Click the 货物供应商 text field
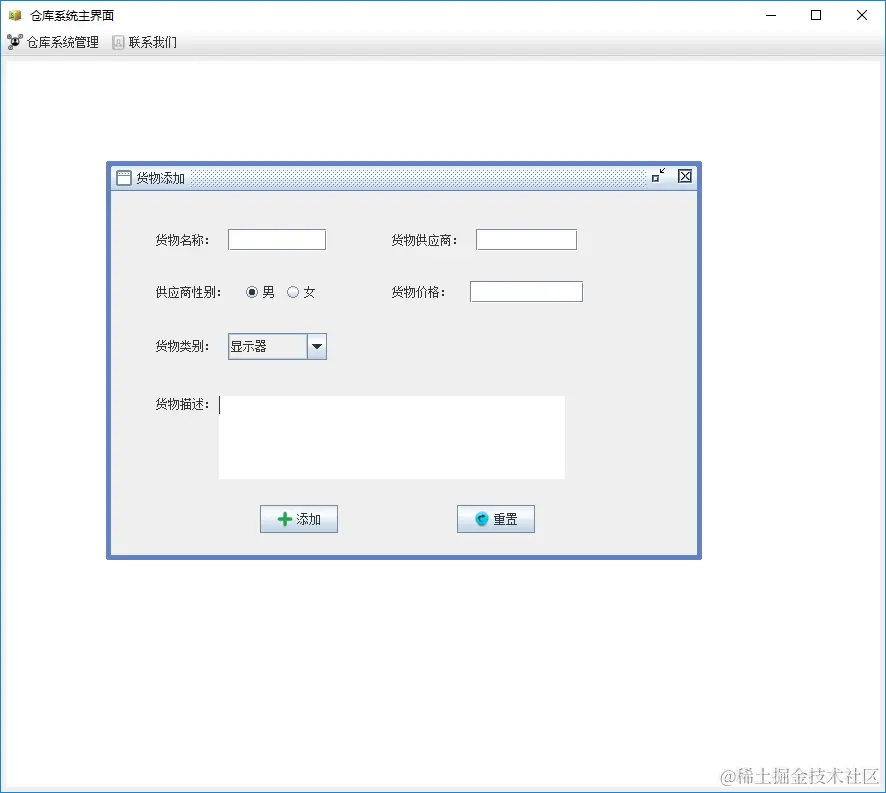This screenshot has width=886, height=793. click(526, 240)
